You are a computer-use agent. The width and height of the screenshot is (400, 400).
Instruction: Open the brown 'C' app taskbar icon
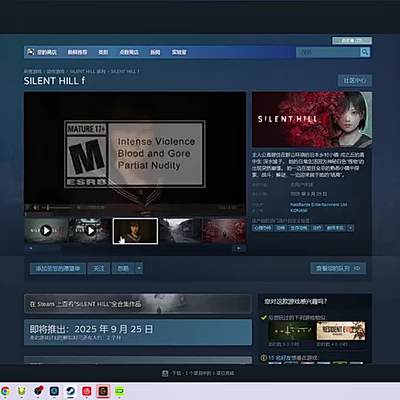click(x=103, y=391)
